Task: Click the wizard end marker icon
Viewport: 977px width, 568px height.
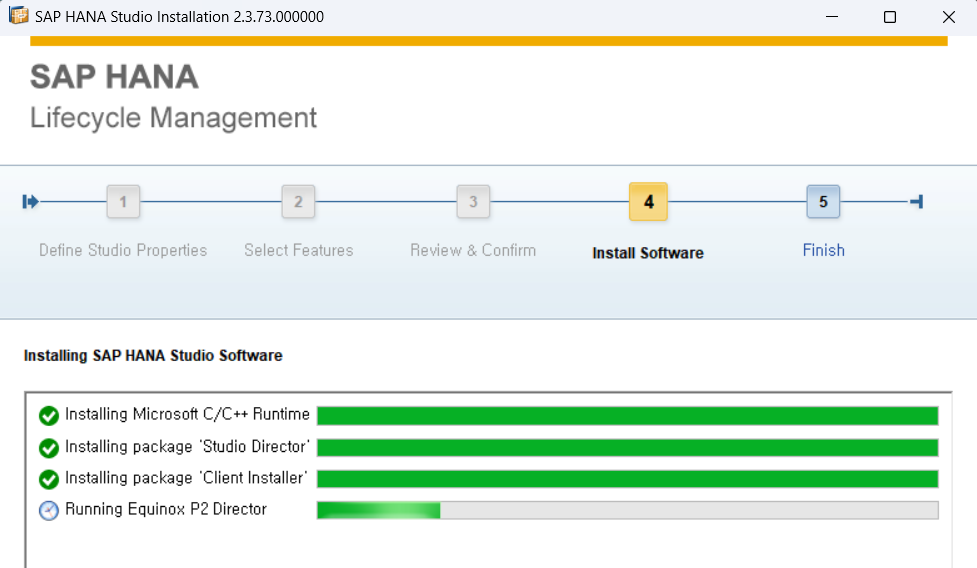Action: (917, 202)
